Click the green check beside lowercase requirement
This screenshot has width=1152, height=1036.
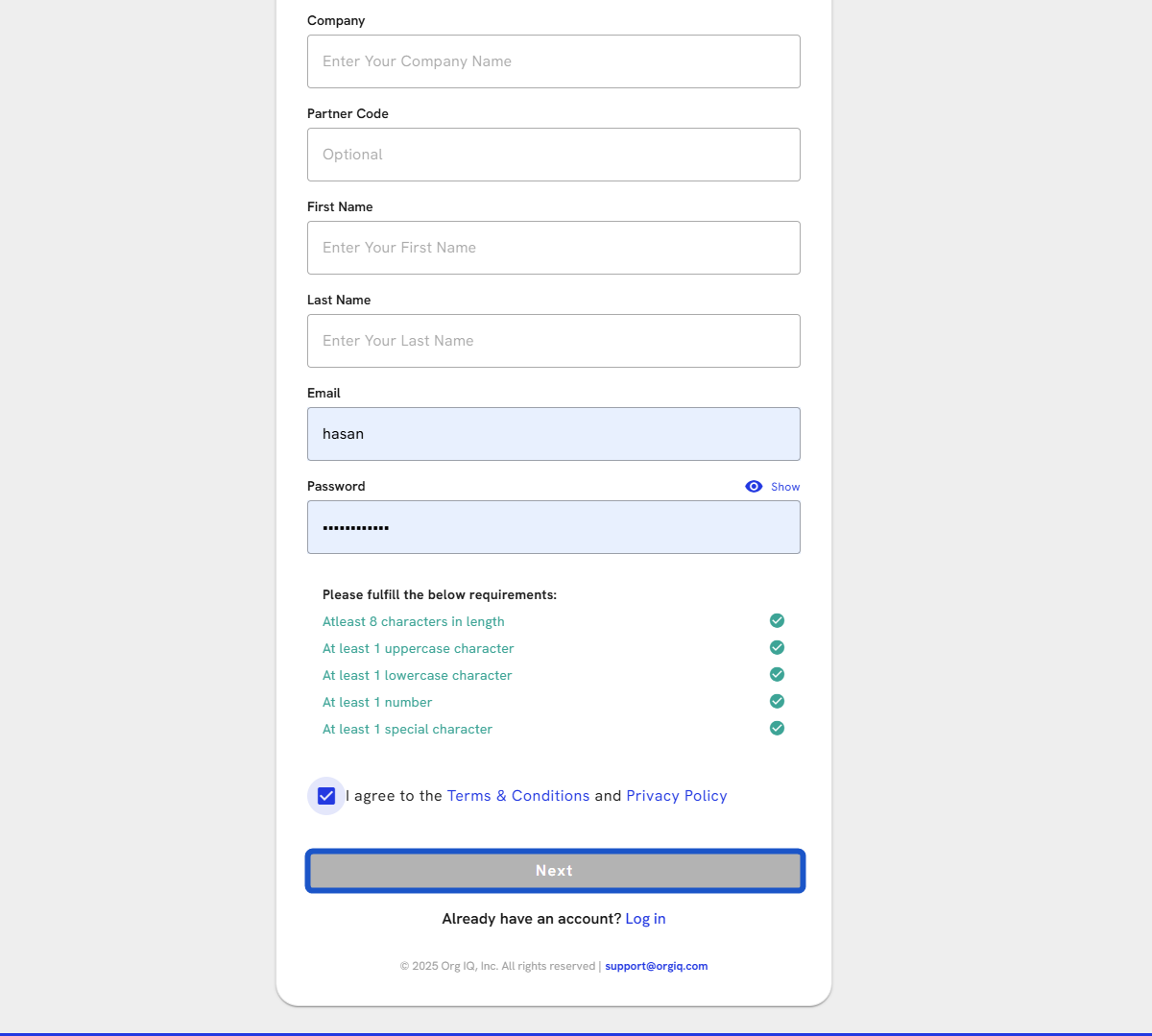[778, 675]
